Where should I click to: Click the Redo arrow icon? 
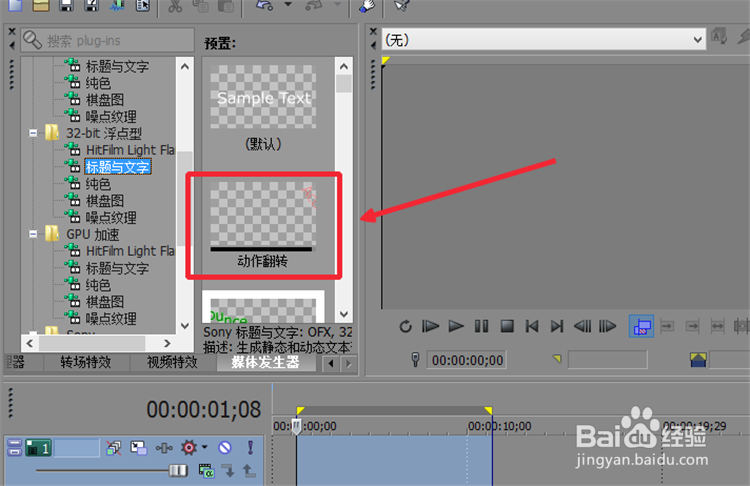point(314,5)
